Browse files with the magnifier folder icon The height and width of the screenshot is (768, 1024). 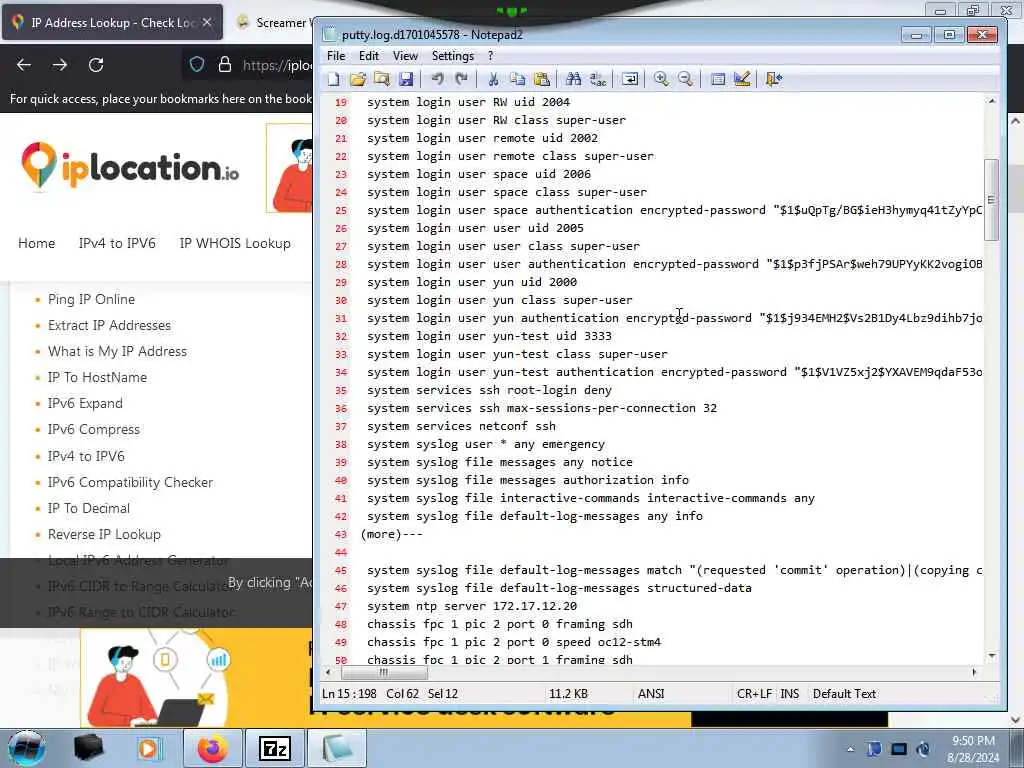point(381,79)
